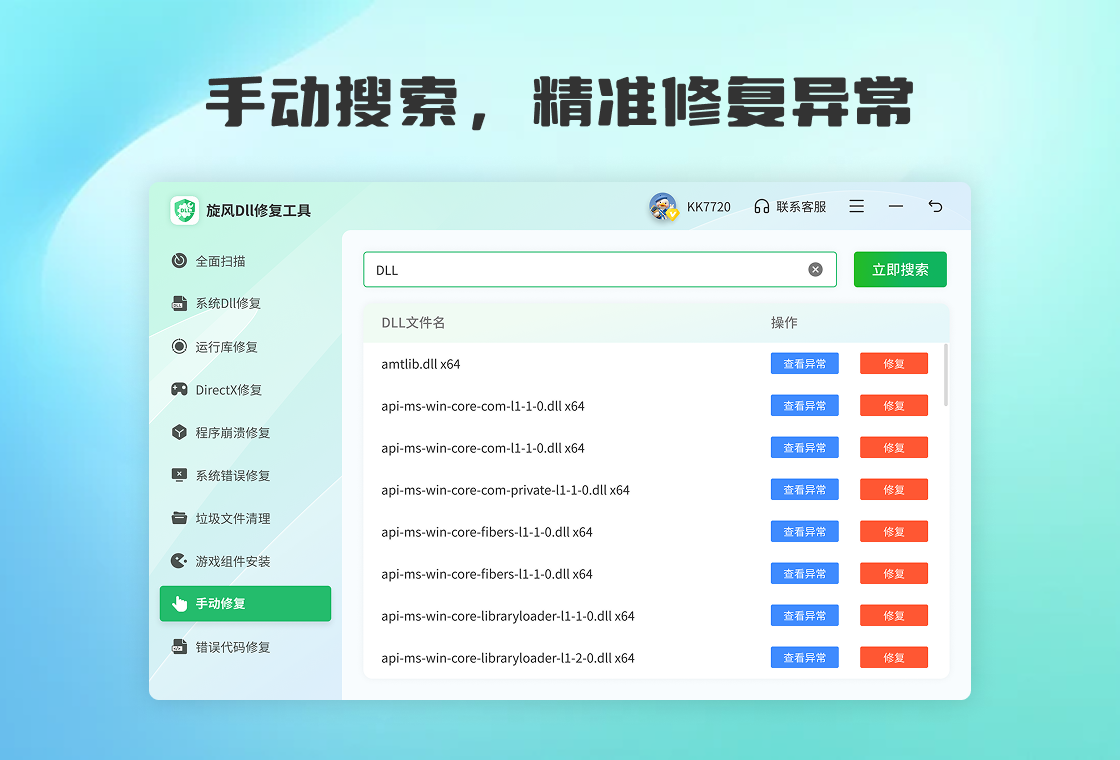The width and height of the screenshot is (1120, 760).
Task: Click the 垃圾文件清理 folder icon
Action: [179, 518]
